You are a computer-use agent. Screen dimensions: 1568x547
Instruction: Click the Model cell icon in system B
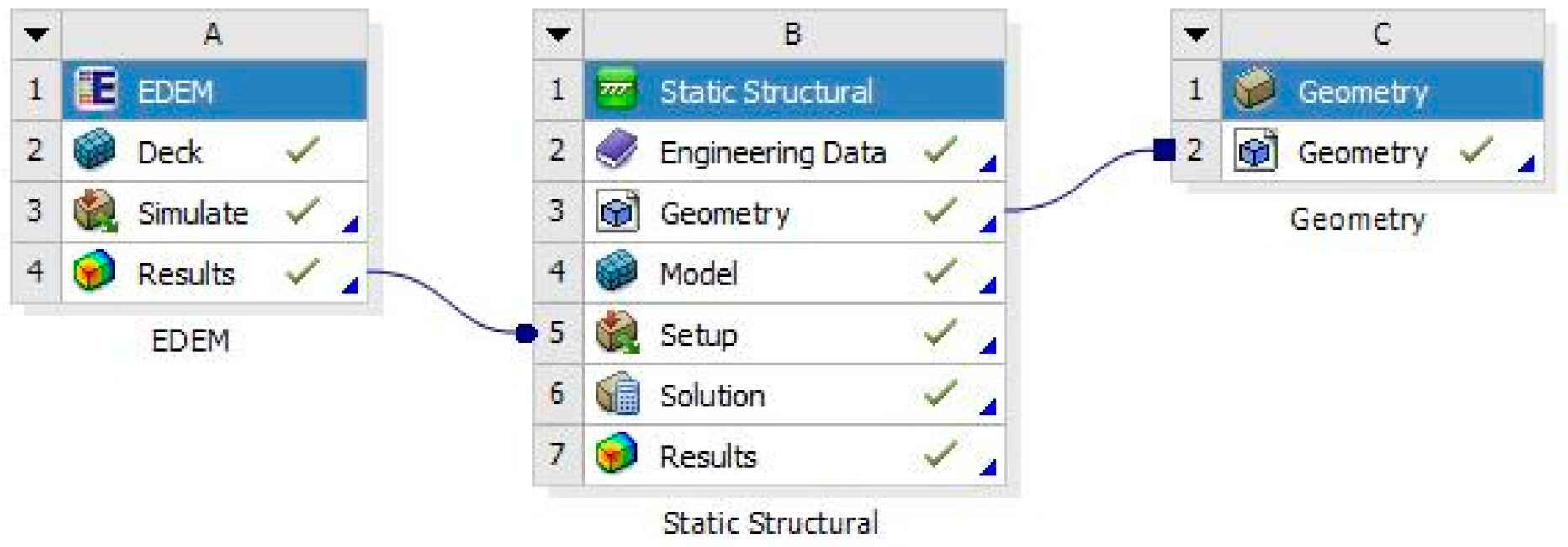(x=617, y=273)
